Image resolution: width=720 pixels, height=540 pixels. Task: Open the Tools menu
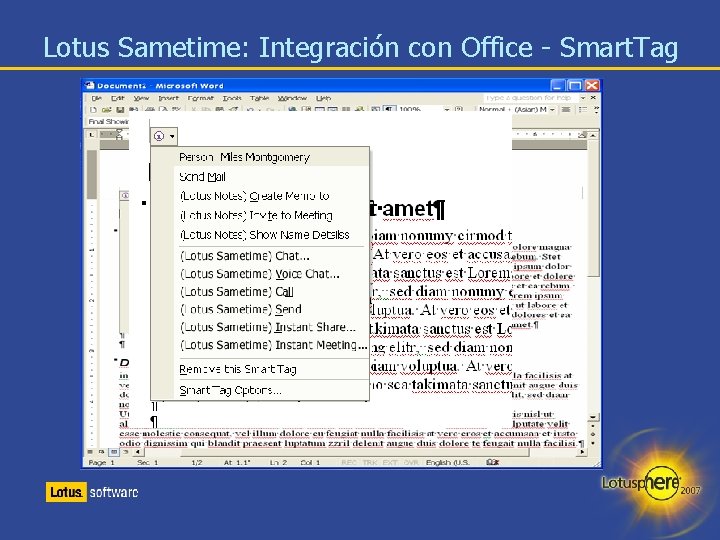point(232,98)
